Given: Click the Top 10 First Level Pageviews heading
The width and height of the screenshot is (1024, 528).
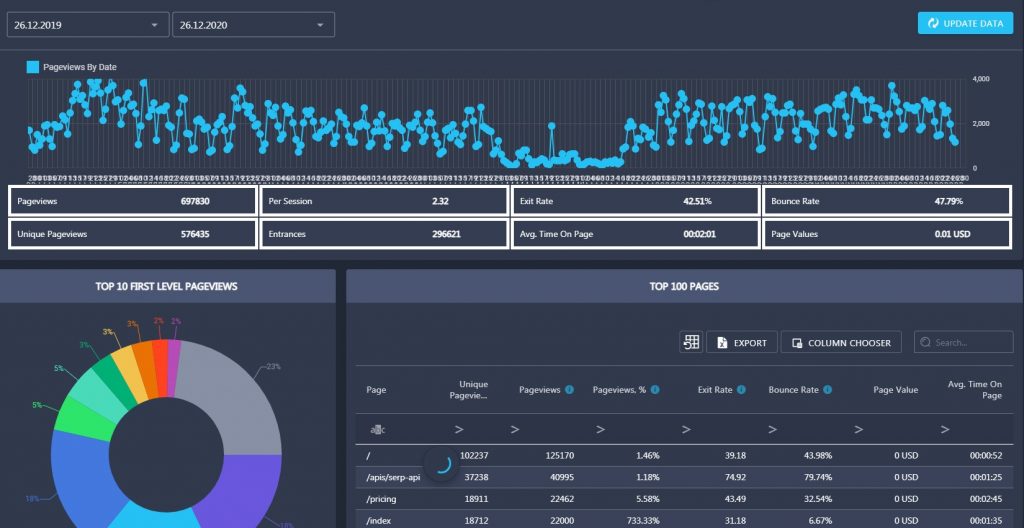Looking at the screenshot, I should click(167, 286).
